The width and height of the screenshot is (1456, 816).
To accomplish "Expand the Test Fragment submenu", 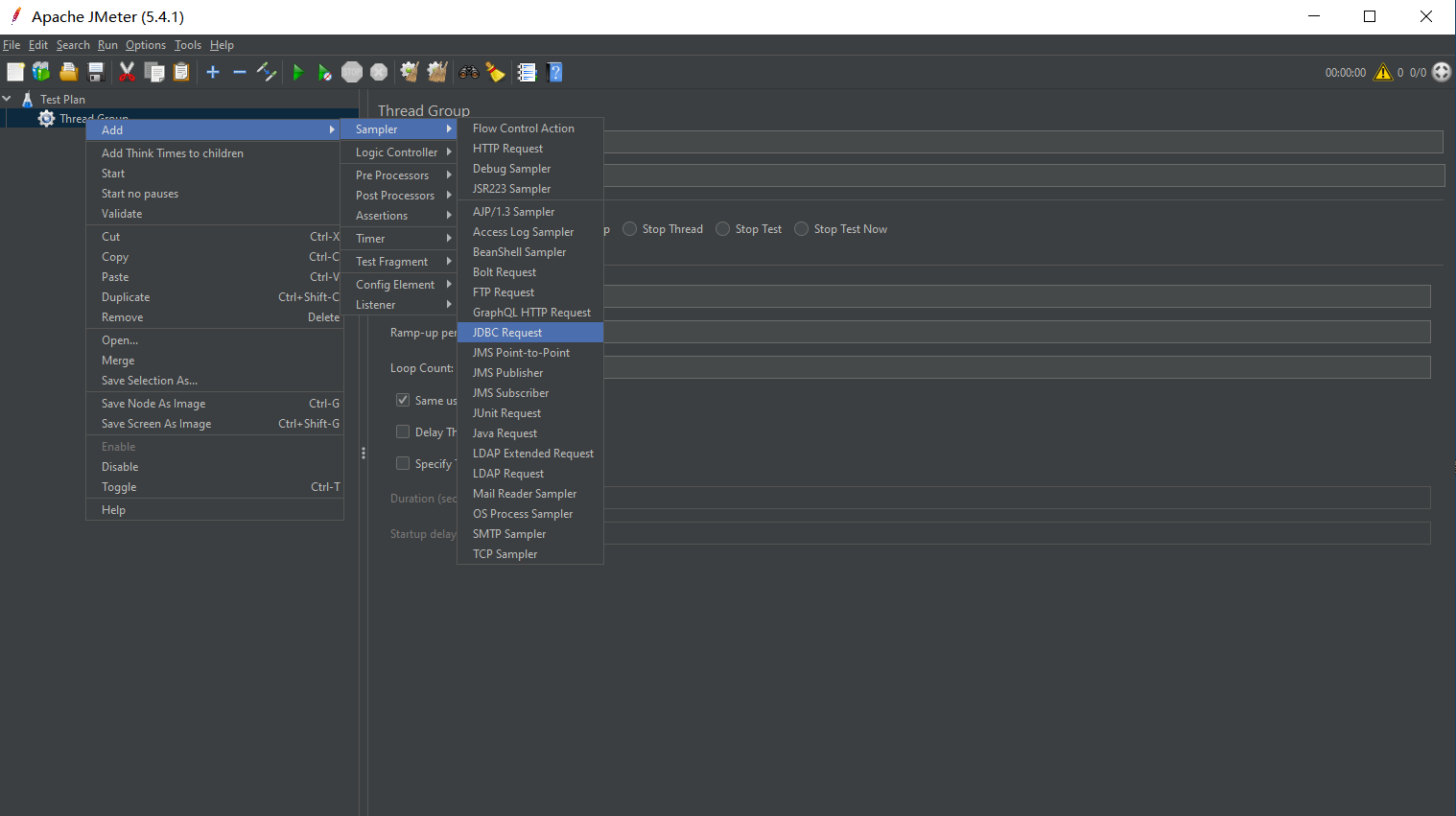I will 399,261.
